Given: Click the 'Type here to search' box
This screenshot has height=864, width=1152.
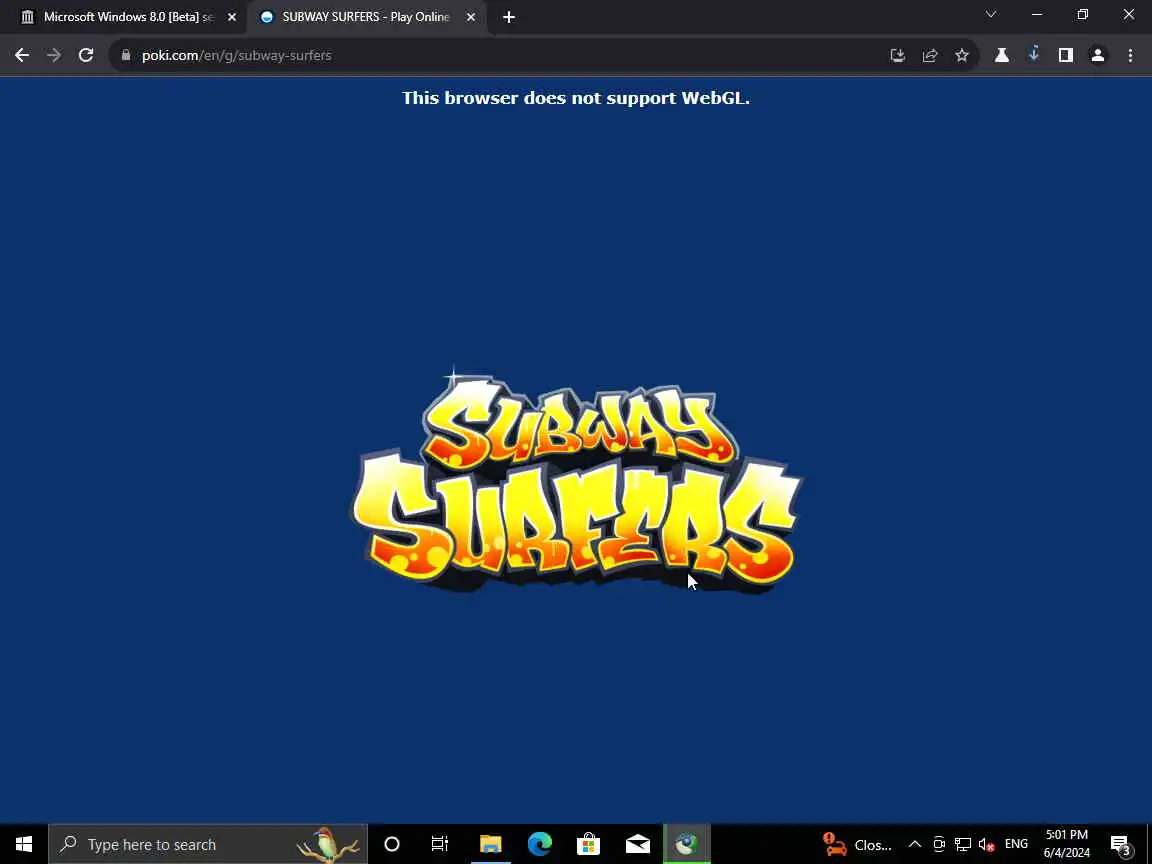Looking at the screenshot, I should pos(208,844).
